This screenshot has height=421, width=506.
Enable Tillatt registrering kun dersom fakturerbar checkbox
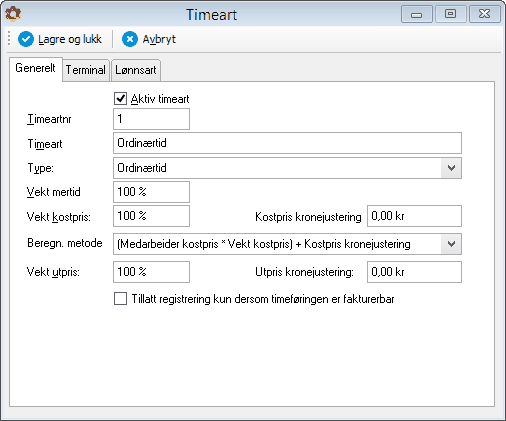[120, 298]
